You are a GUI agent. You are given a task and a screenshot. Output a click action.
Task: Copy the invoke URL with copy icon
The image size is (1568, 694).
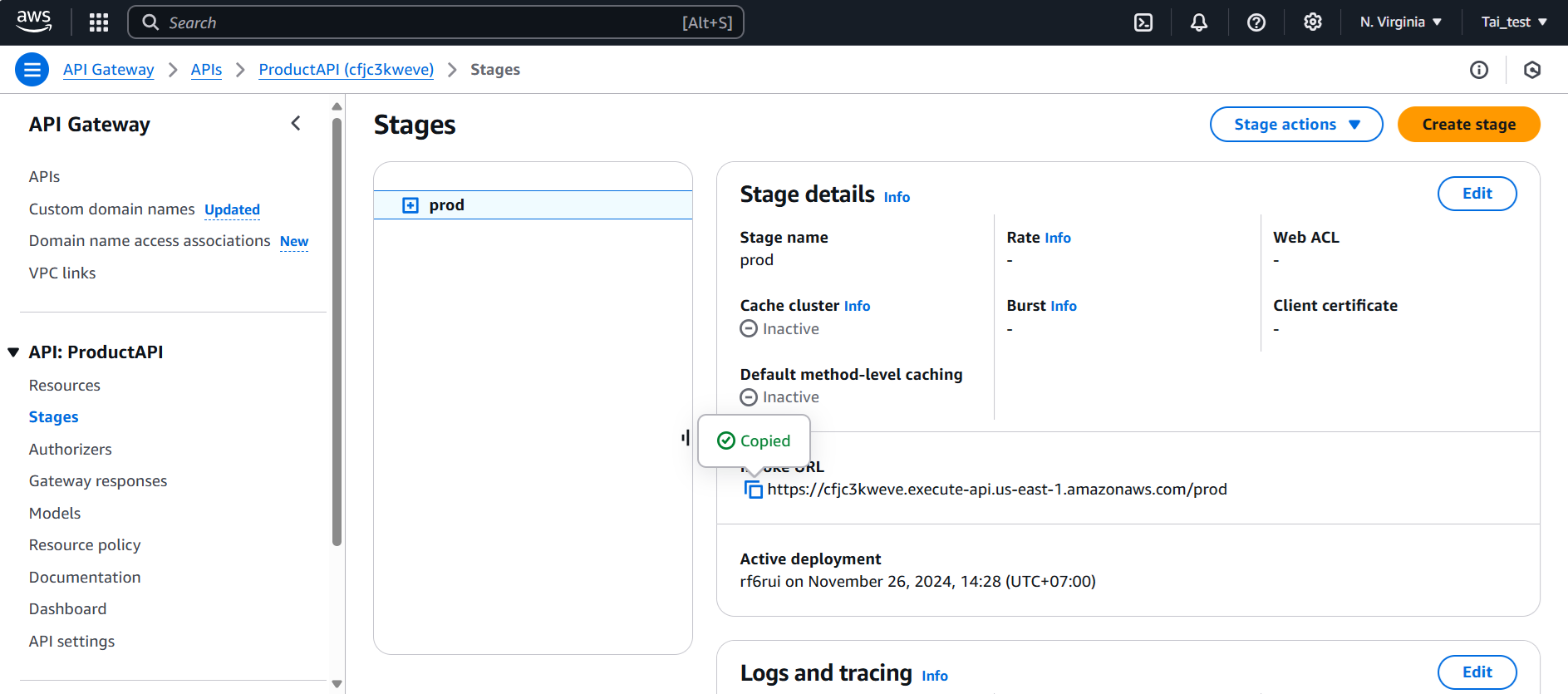click(x=753, y=490)
